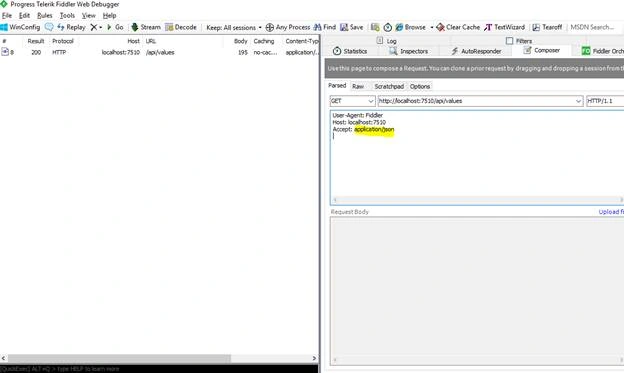Click the timer clock toolbar icon
Image resolution: width=624 pixels, height=373 pixels.
[x=388, y=27]
